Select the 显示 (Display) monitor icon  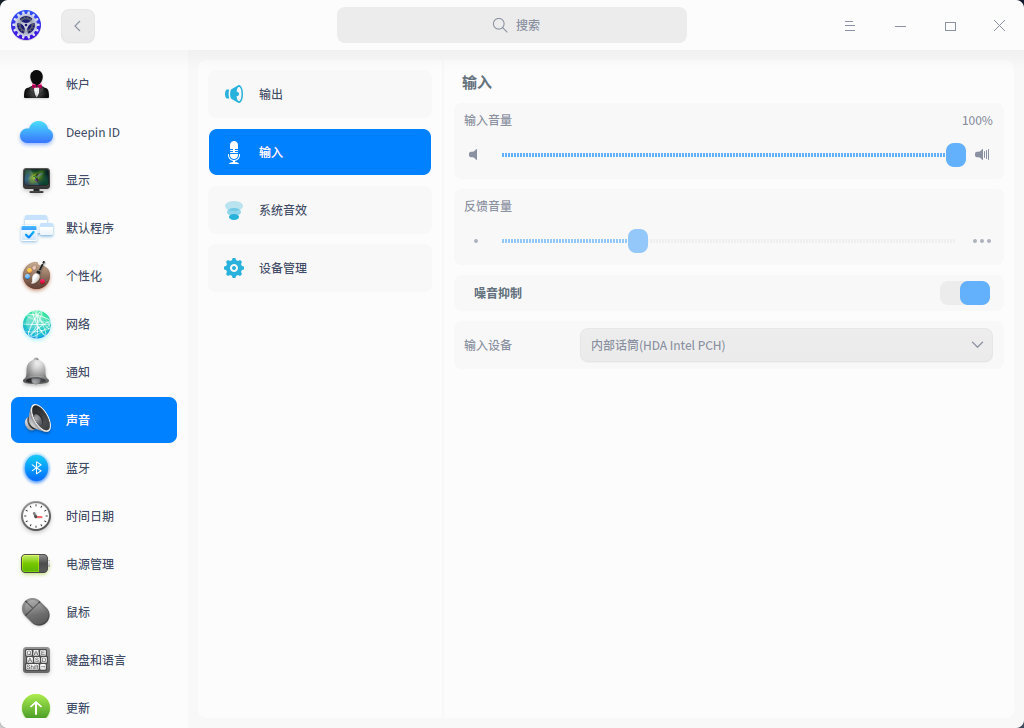[x=37, y=180]
